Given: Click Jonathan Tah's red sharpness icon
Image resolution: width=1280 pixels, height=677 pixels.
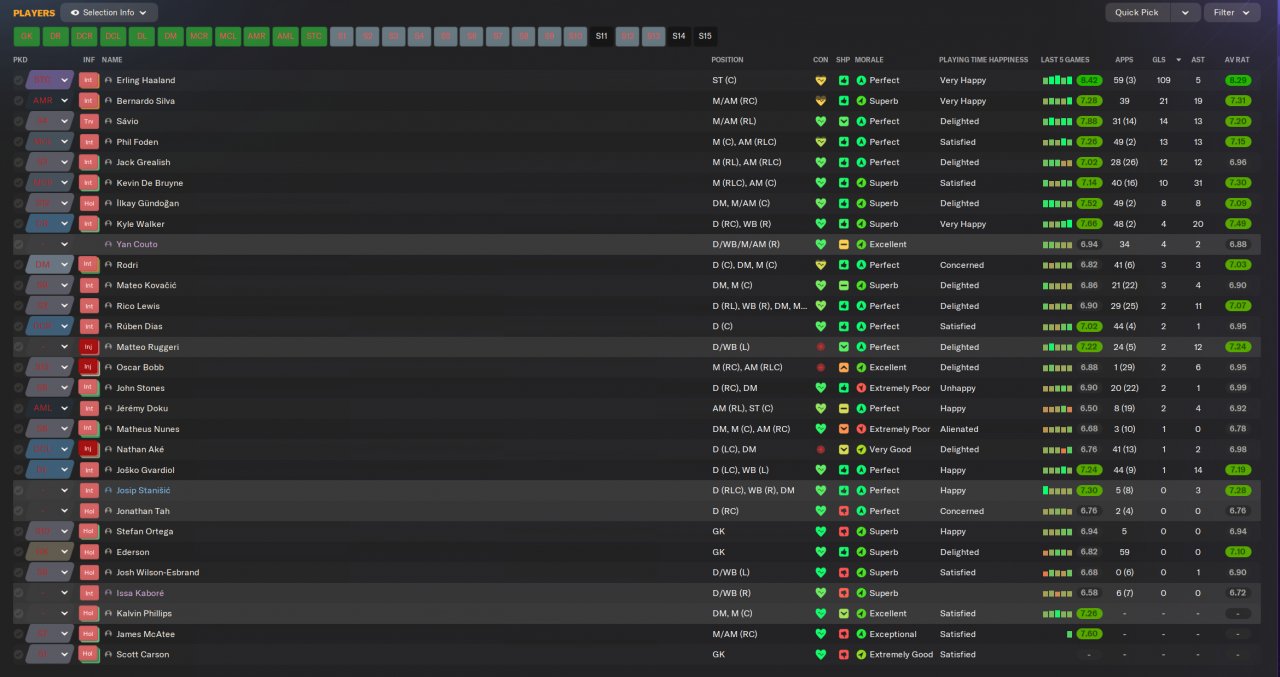Looking at the screenshot, I should tap(844, 511).
